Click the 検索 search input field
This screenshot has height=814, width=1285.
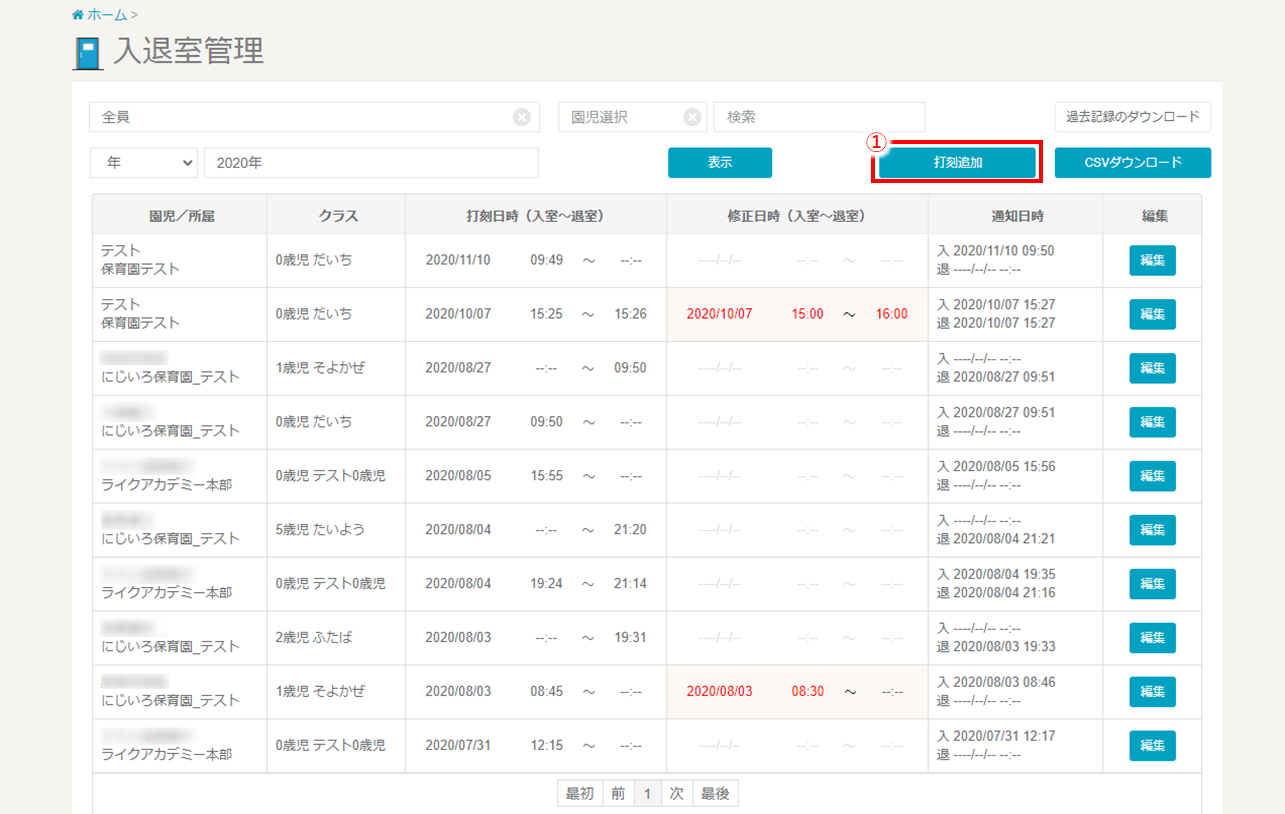819,117
